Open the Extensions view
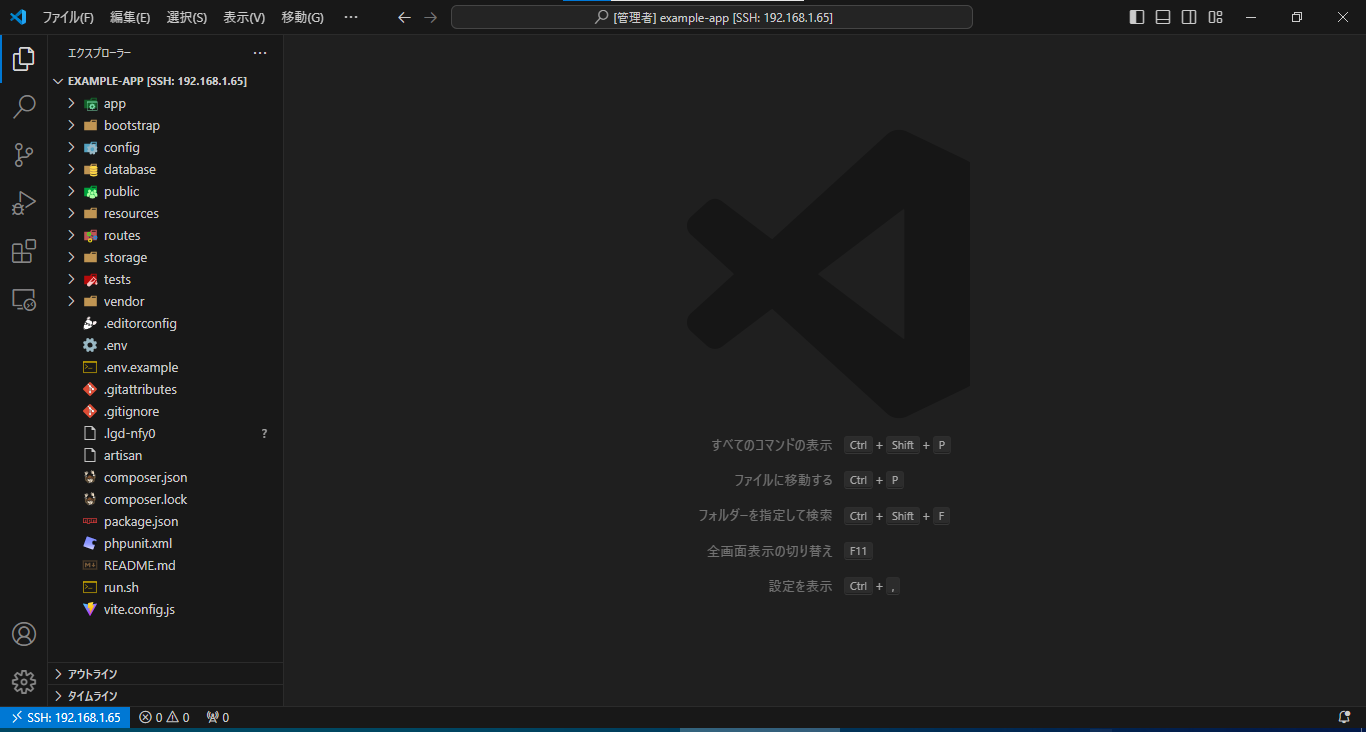1366x732 pixels. coord(24,251)
